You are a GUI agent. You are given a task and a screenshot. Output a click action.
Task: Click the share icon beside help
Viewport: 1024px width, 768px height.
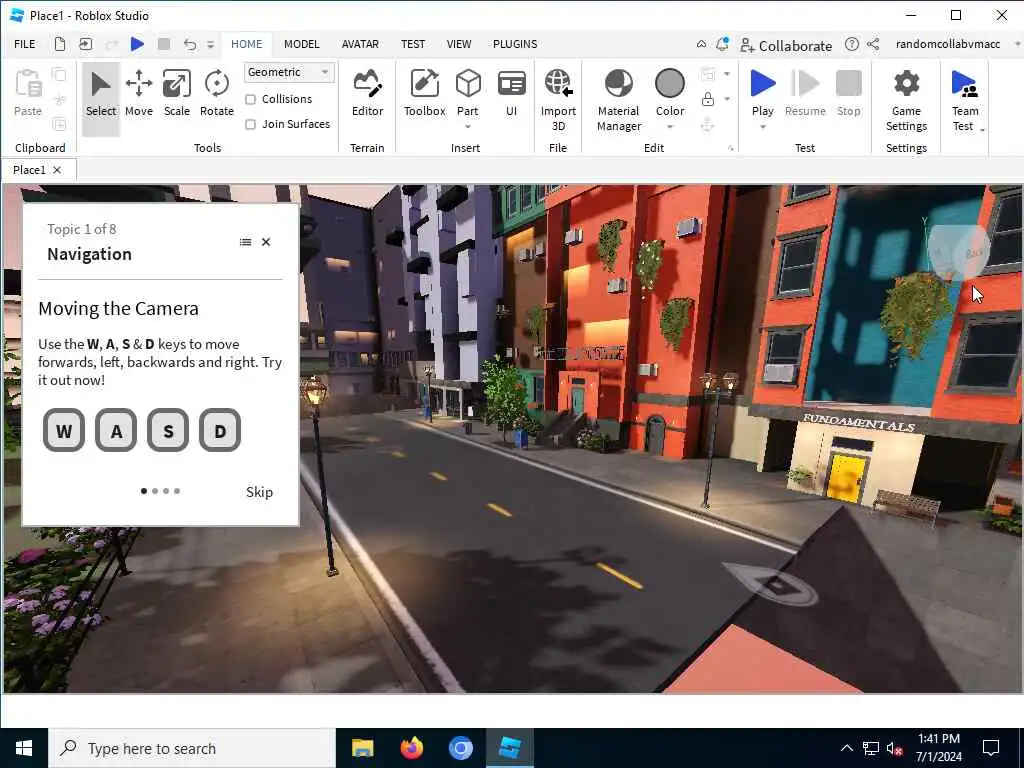point(873,44)
